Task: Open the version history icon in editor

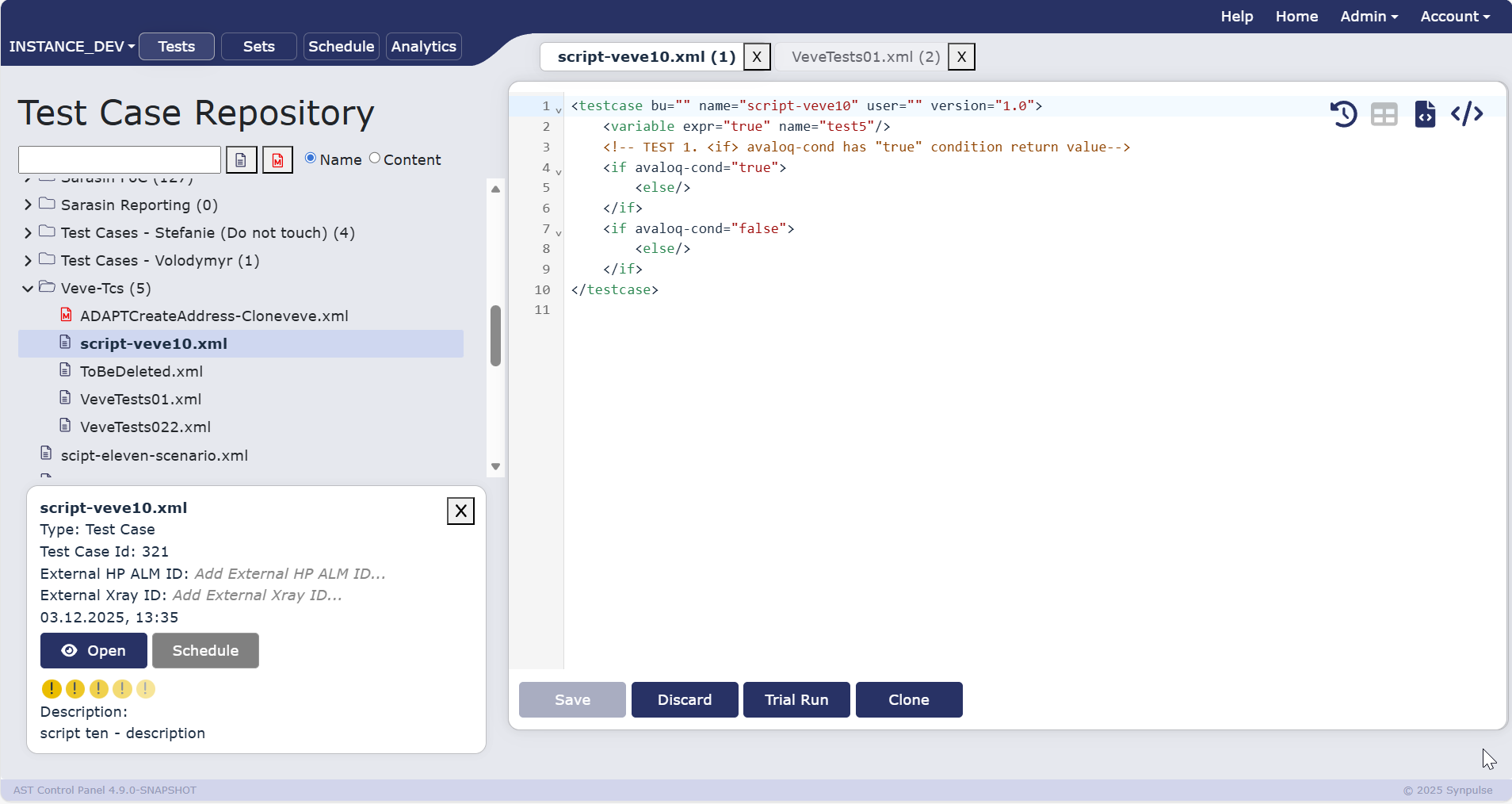Action: pos(1343,114)
